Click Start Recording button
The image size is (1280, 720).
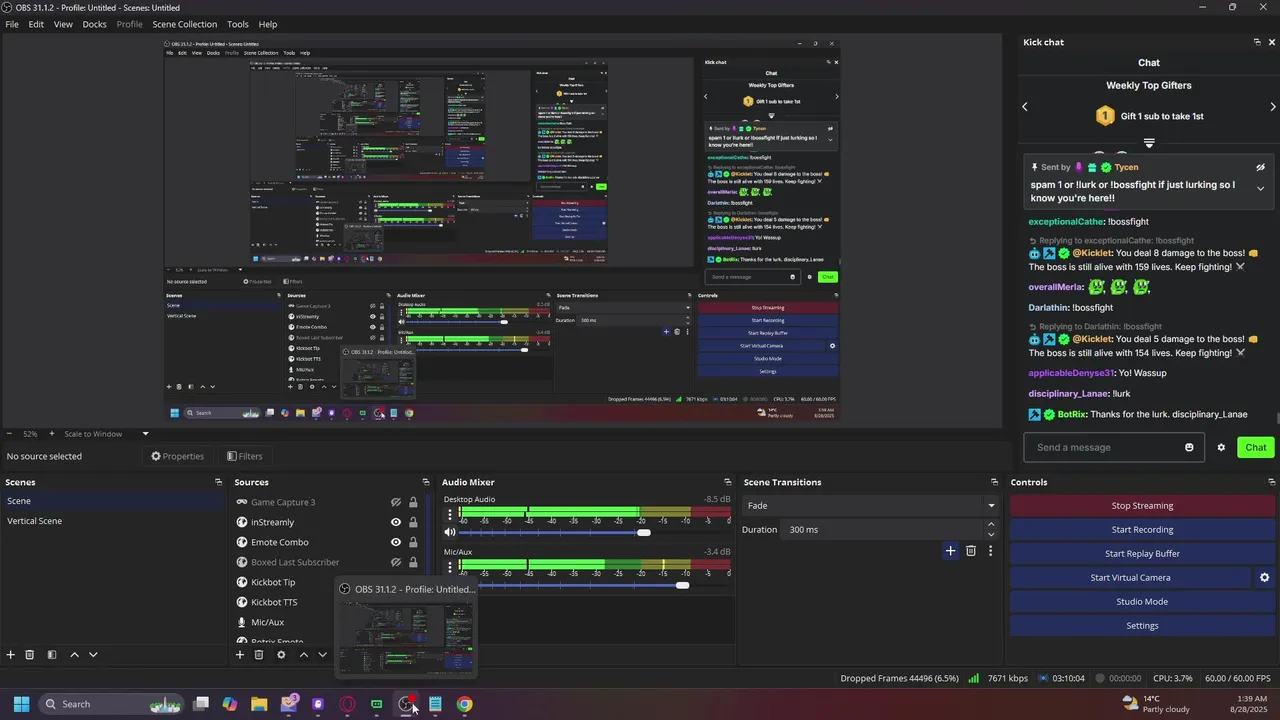1142,530
